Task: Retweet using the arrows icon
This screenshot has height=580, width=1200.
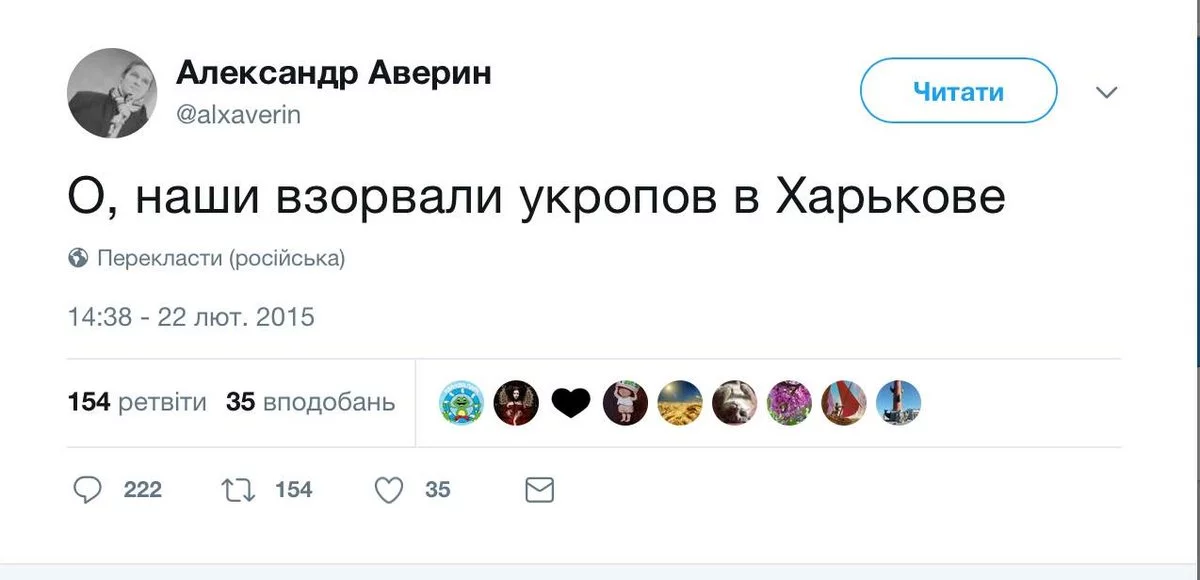Action: coord(237,490)
